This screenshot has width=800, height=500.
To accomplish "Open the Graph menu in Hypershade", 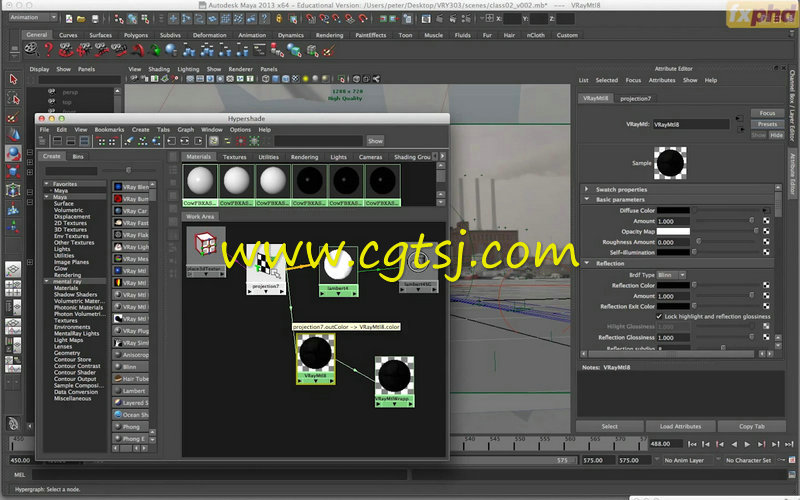I will click(185, 130).
